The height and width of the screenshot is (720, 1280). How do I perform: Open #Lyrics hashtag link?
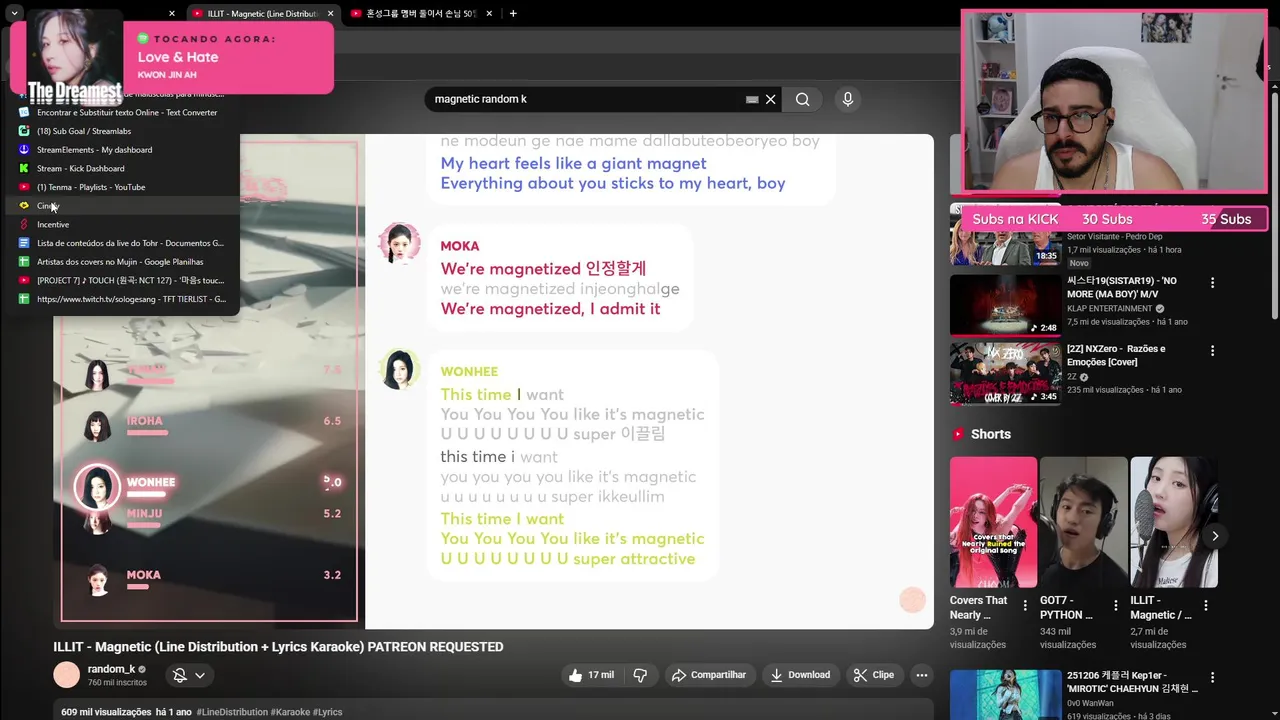(x=328, y=712)
